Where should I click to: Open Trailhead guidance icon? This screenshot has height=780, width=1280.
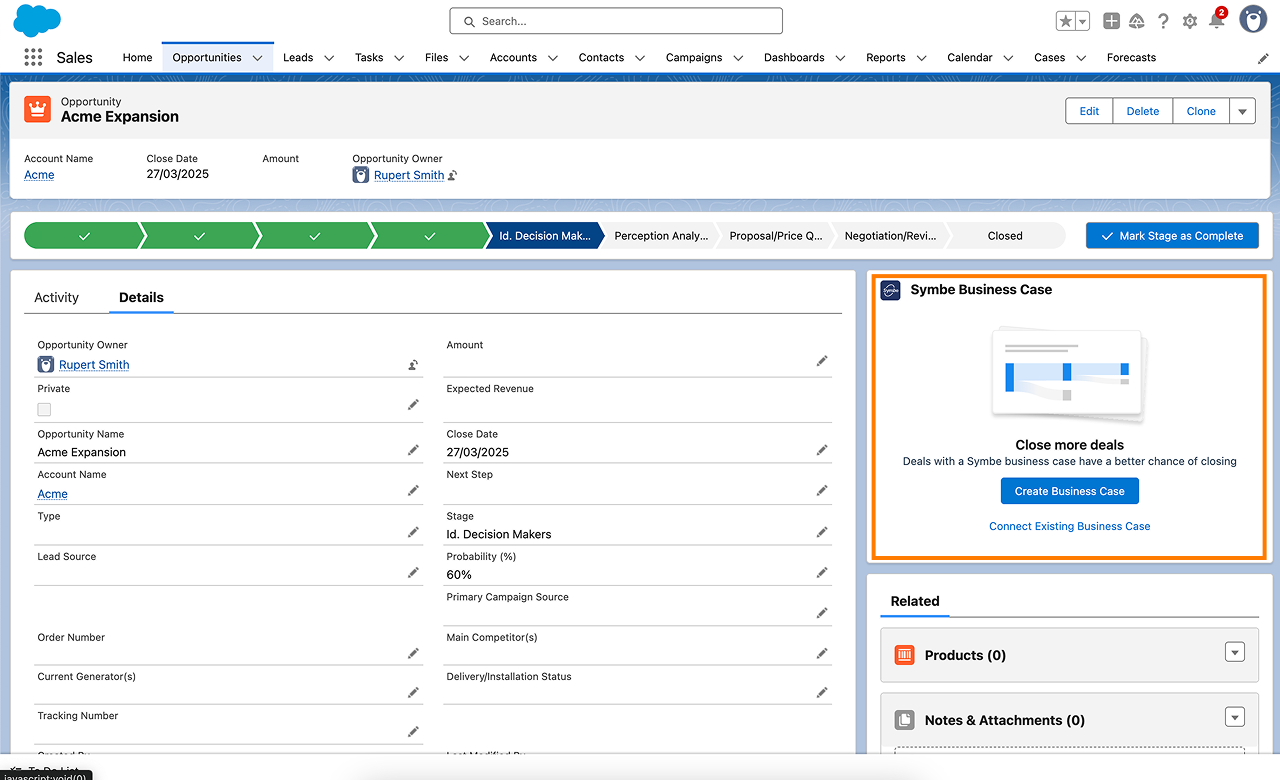(x=1137, y=21)
